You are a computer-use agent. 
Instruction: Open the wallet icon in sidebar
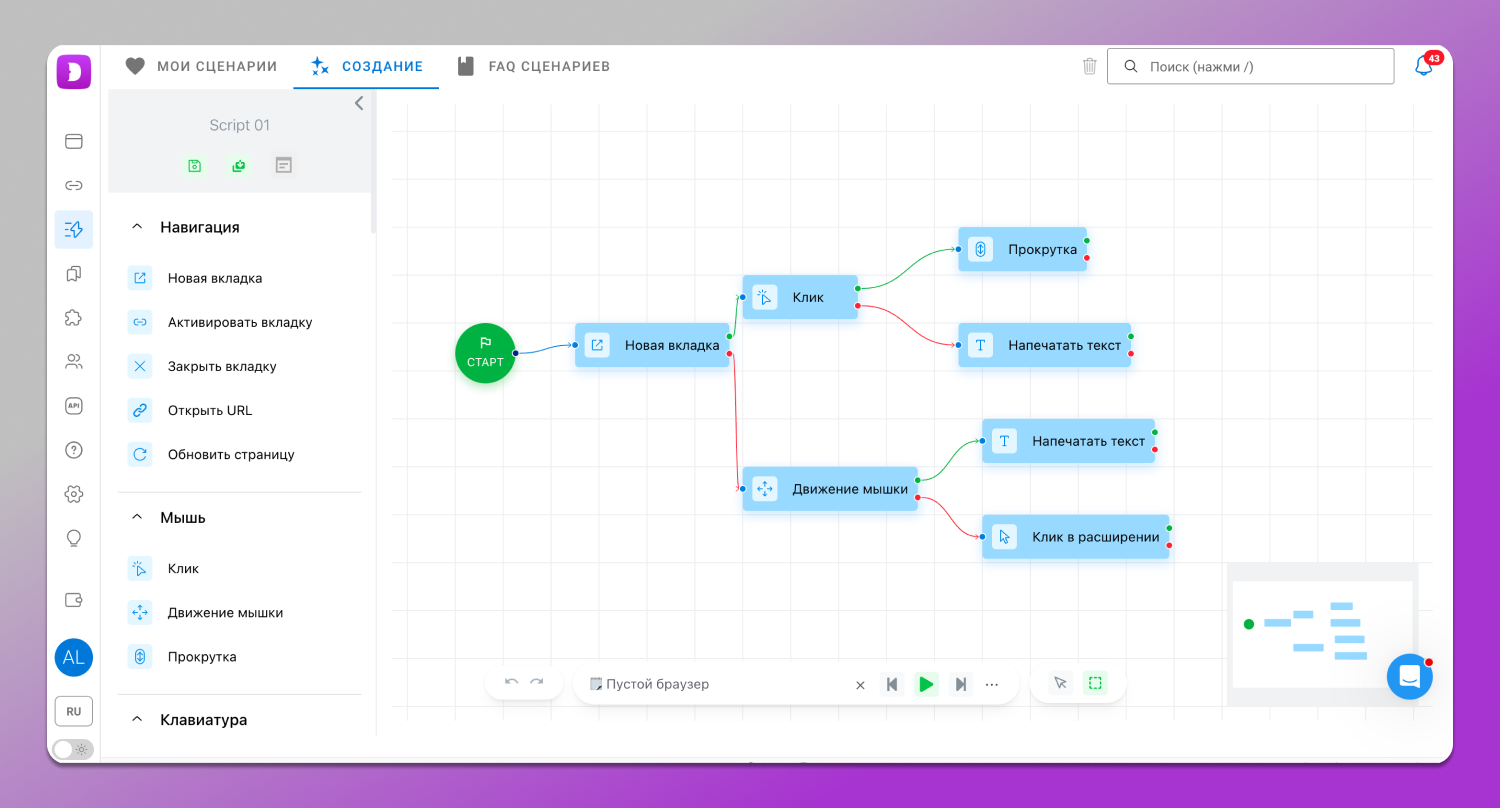73,600
